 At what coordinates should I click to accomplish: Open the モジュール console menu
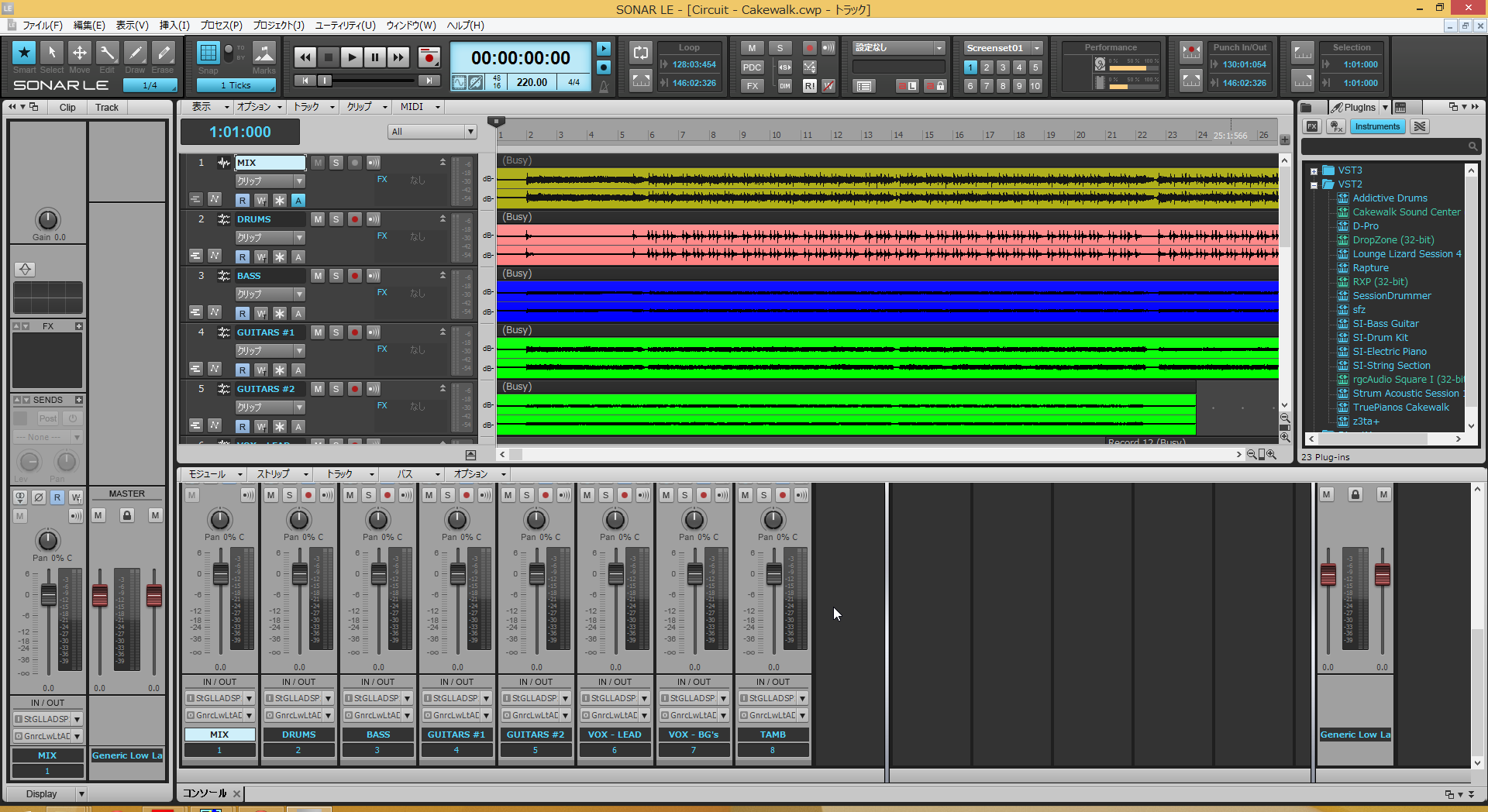[x=215, y=474]
